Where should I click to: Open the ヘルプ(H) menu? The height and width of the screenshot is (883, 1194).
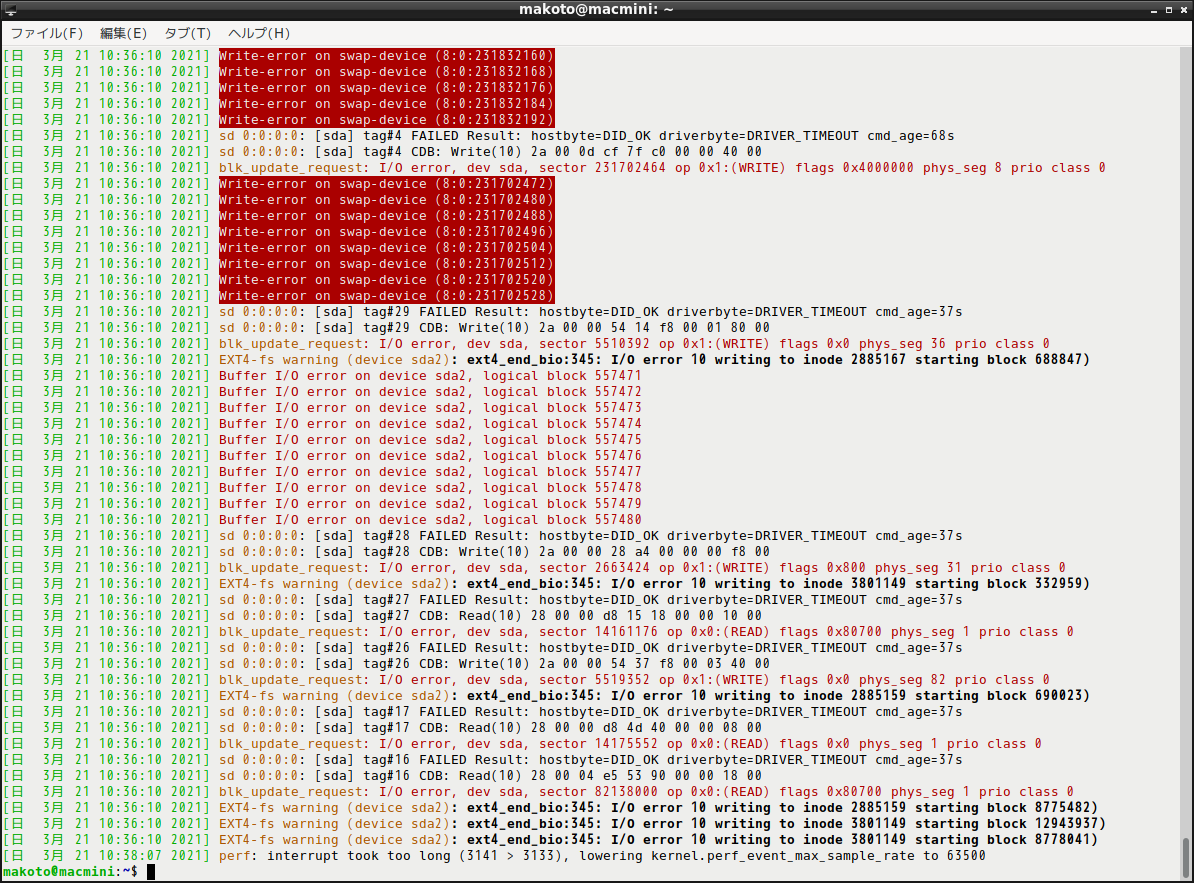click(259, 33)
